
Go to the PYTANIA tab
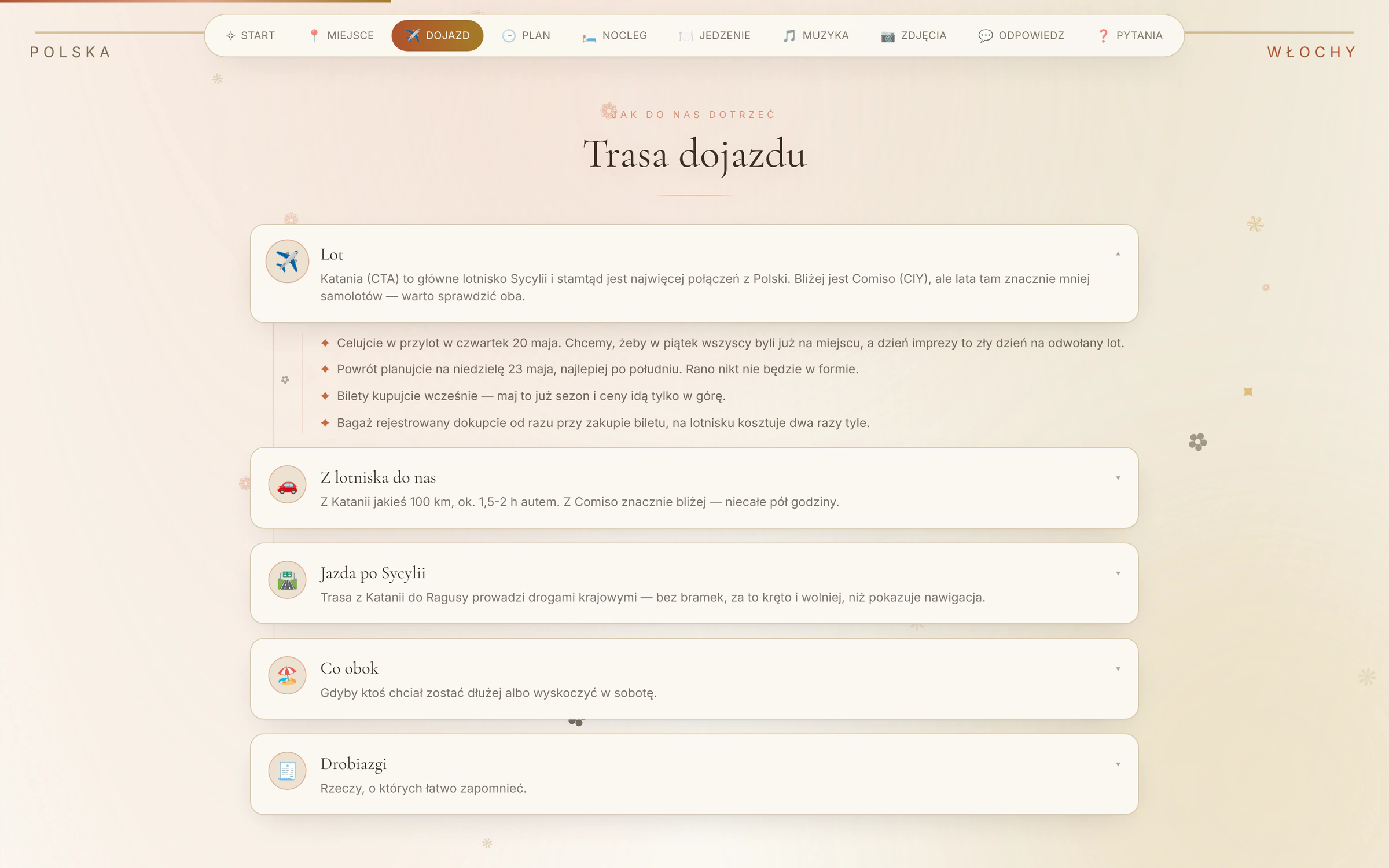click(1130, 36)
